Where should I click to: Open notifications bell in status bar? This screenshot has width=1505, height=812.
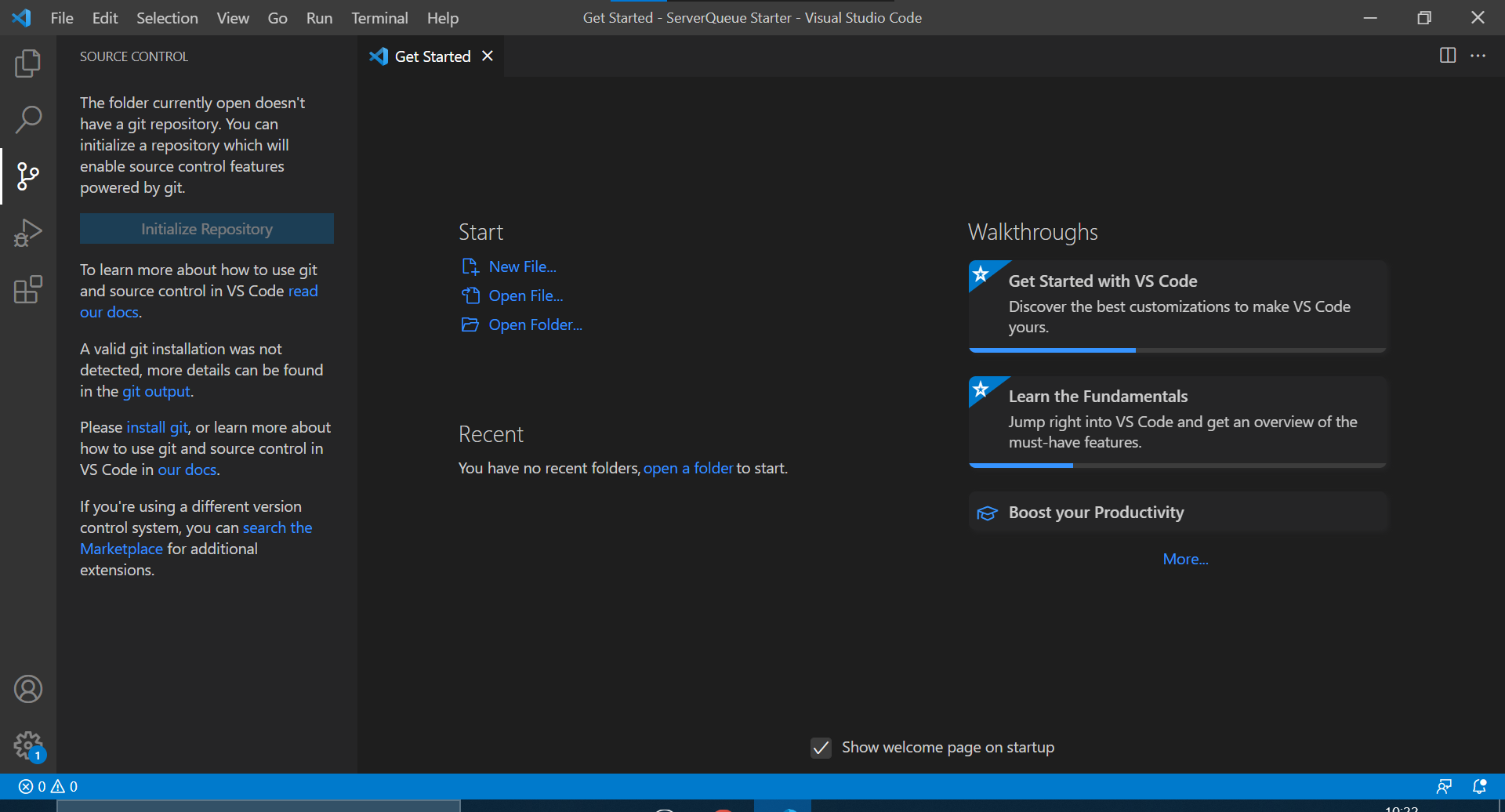pos(1479,786)
